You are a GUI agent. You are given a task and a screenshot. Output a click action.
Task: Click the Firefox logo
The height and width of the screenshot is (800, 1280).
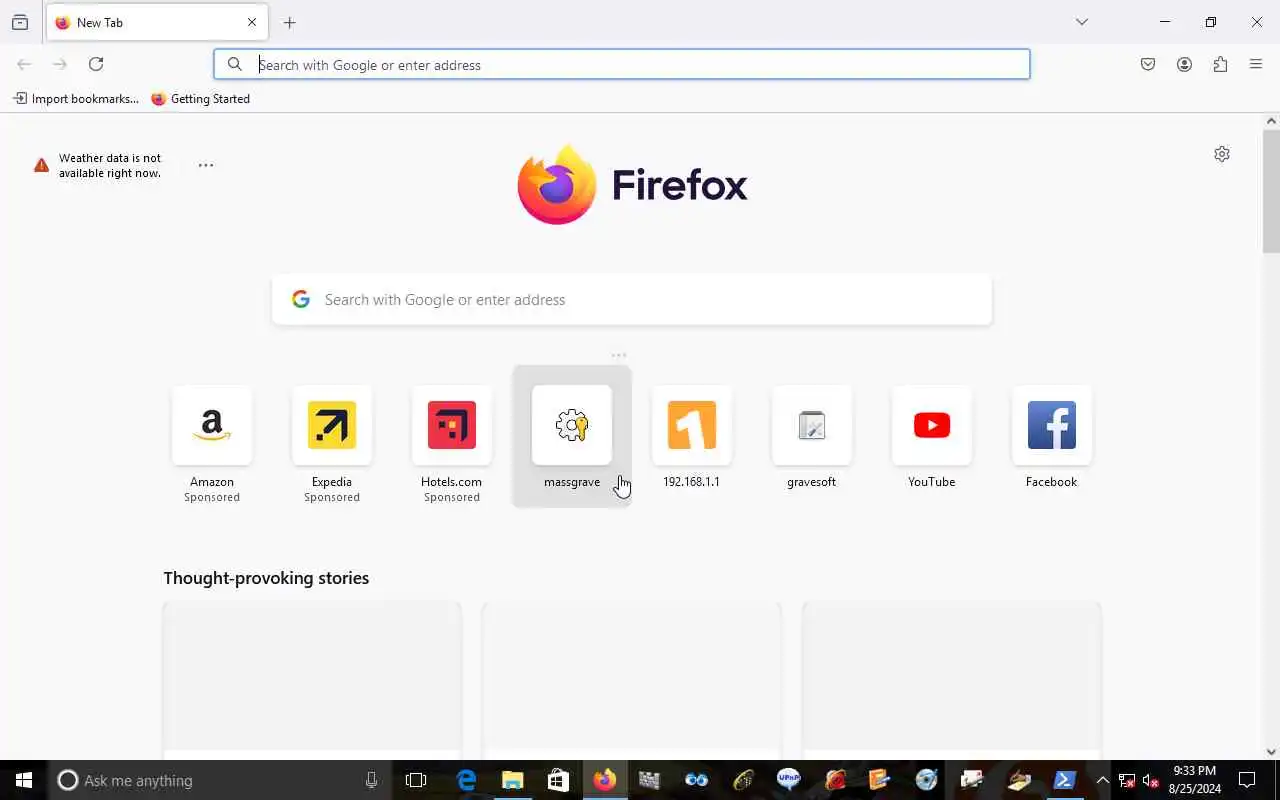(632, 185)
